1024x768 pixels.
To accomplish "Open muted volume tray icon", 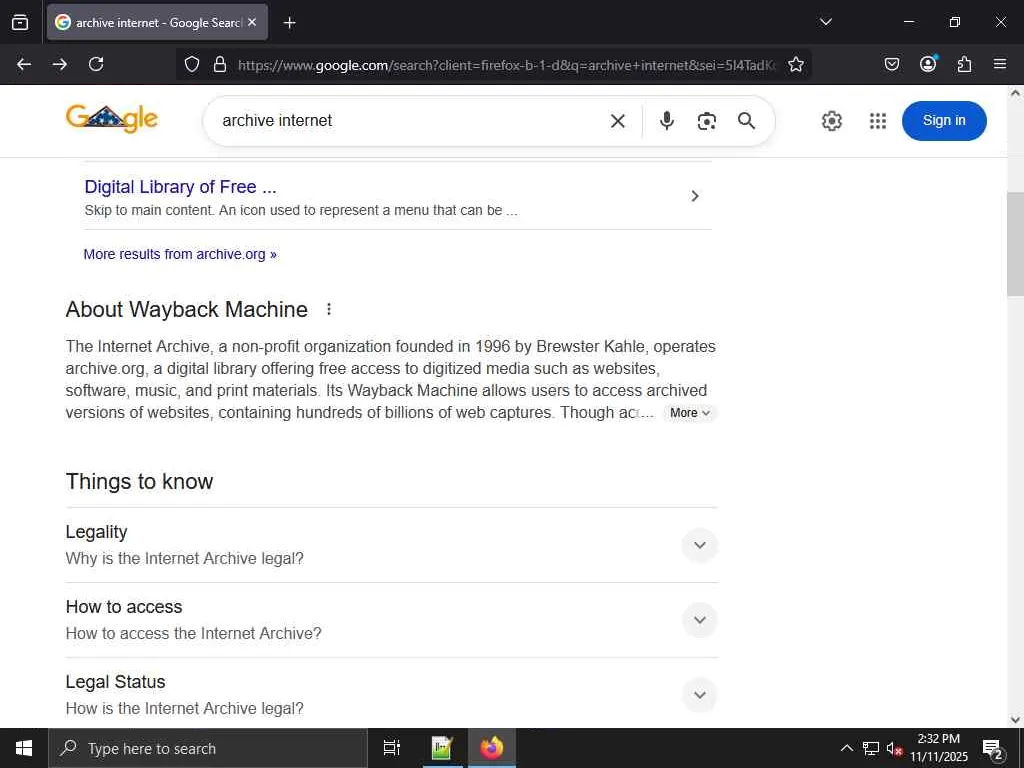I will (x=894, y=748).
